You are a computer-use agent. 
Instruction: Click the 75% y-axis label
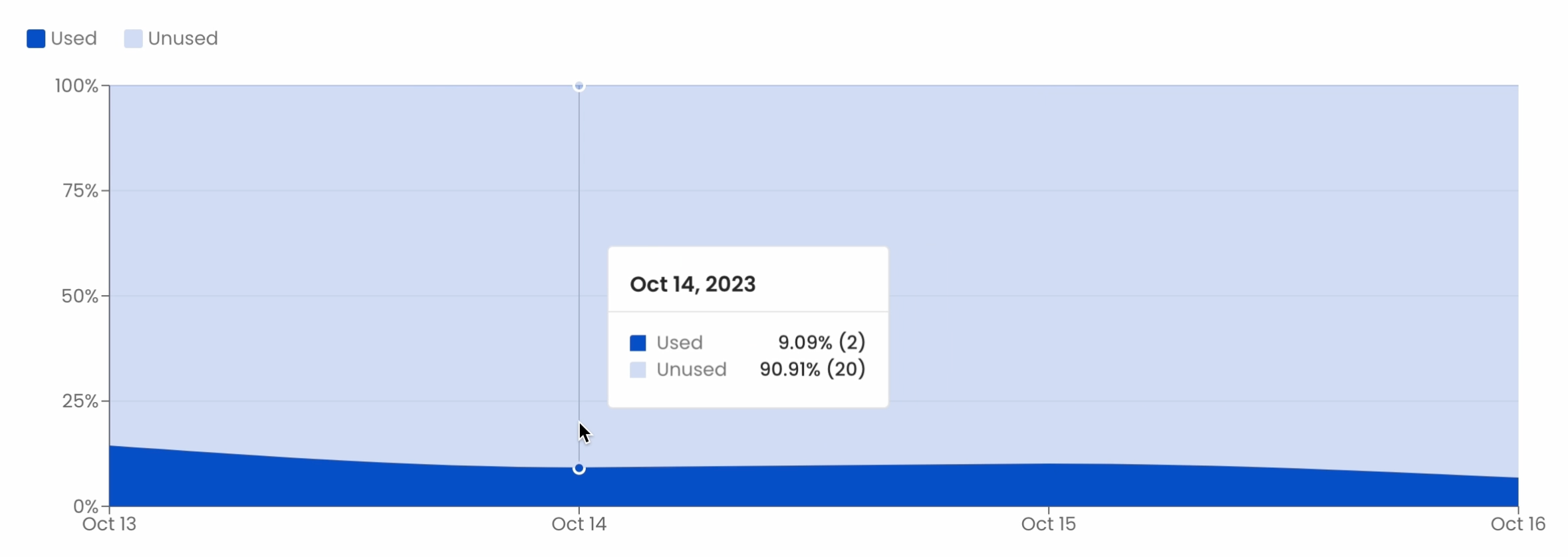tap(80, 191)
